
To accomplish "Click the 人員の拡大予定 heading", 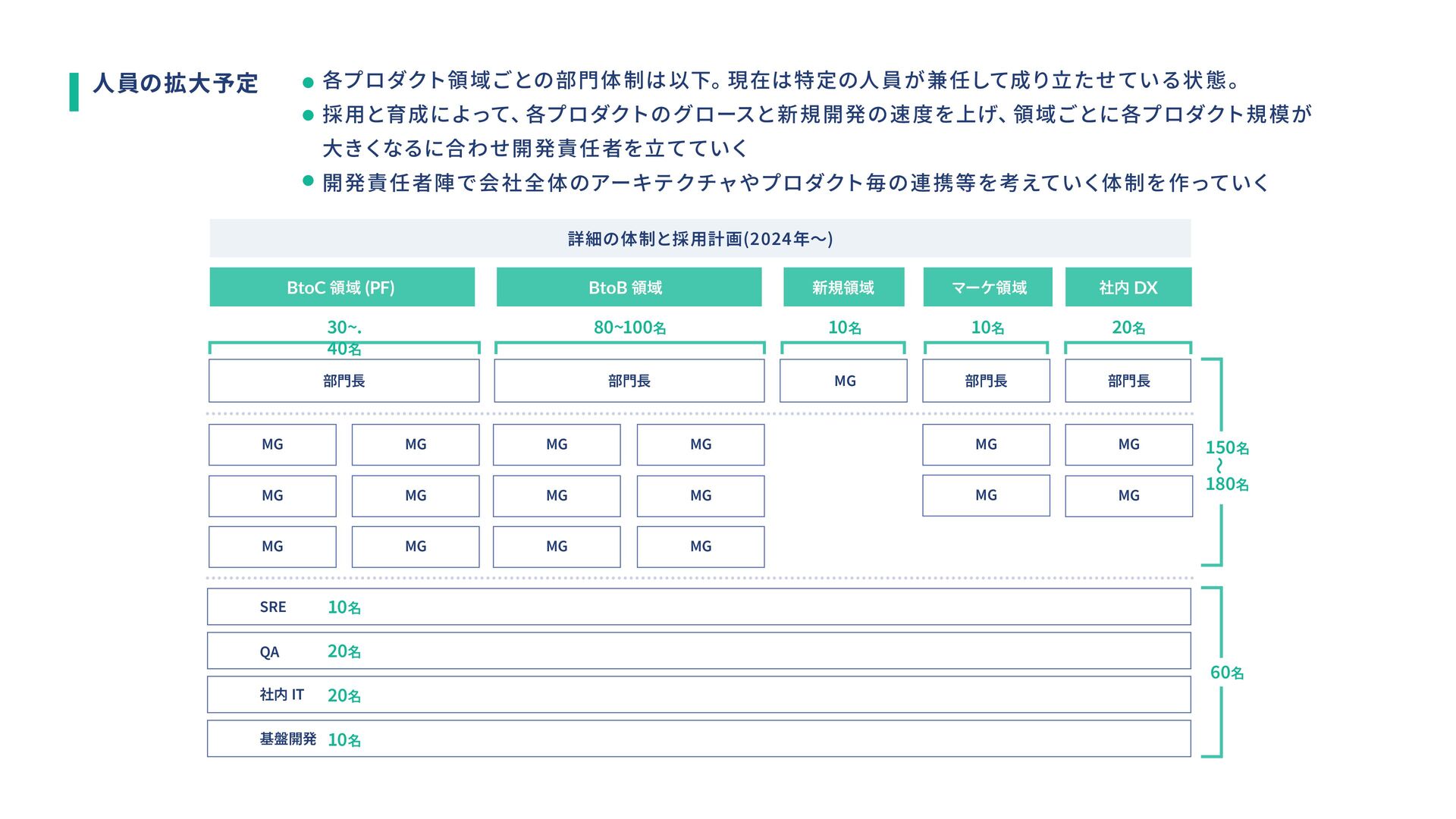I will 175,83.
